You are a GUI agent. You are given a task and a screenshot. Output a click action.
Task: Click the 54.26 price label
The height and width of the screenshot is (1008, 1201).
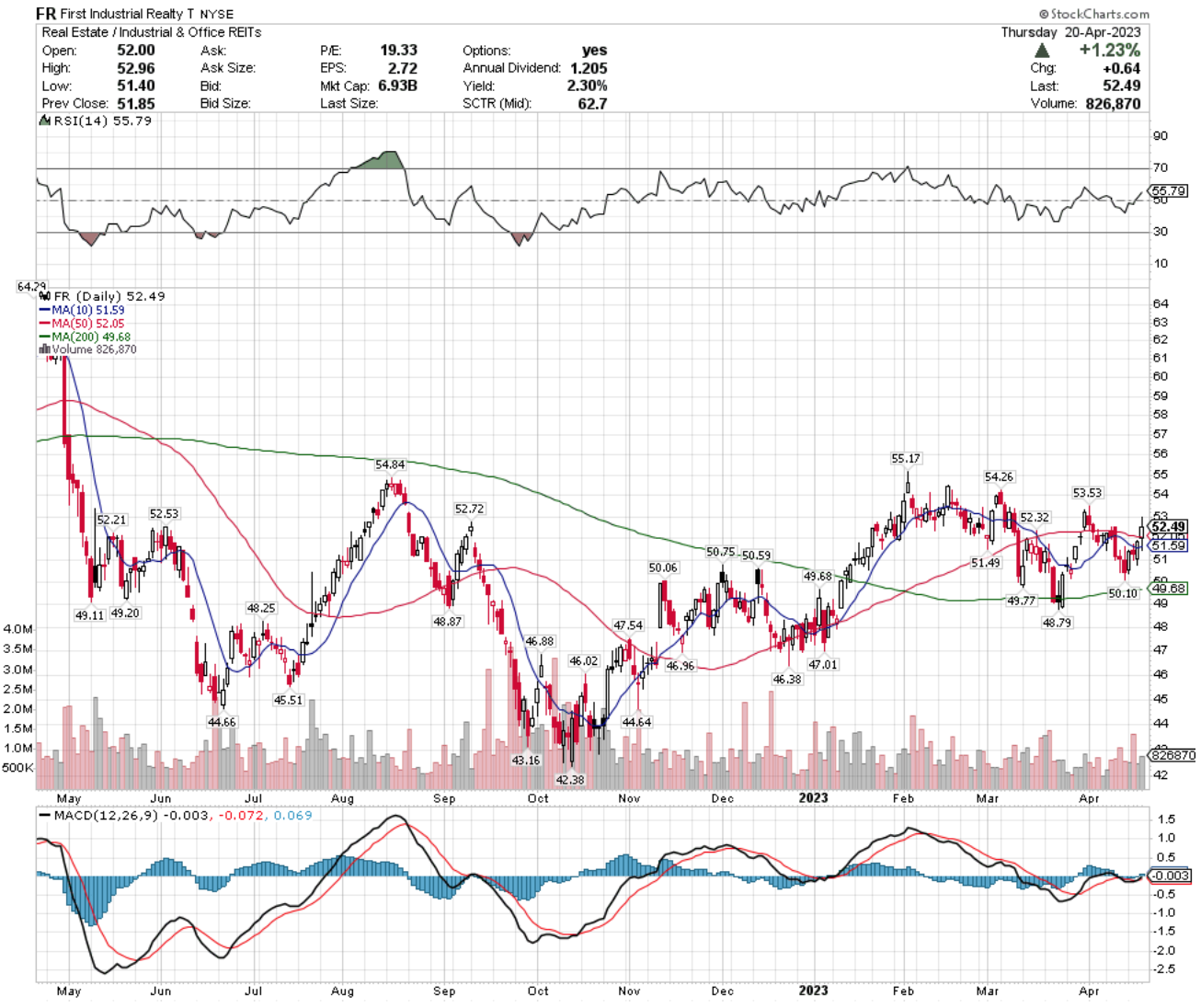pyautogui.click(x=999, y=476)
